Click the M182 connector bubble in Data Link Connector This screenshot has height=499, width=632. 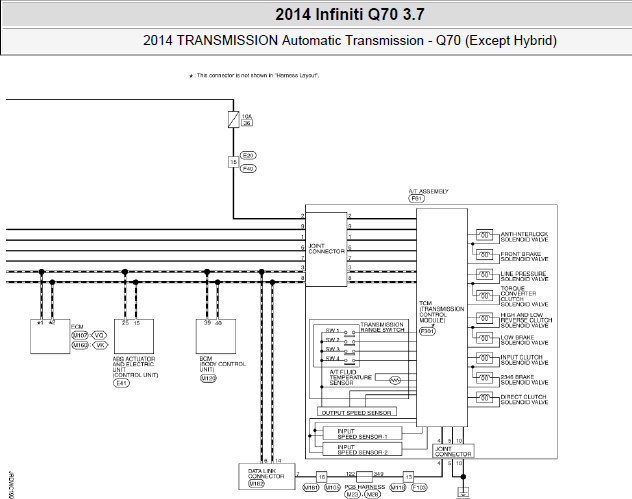256,483
